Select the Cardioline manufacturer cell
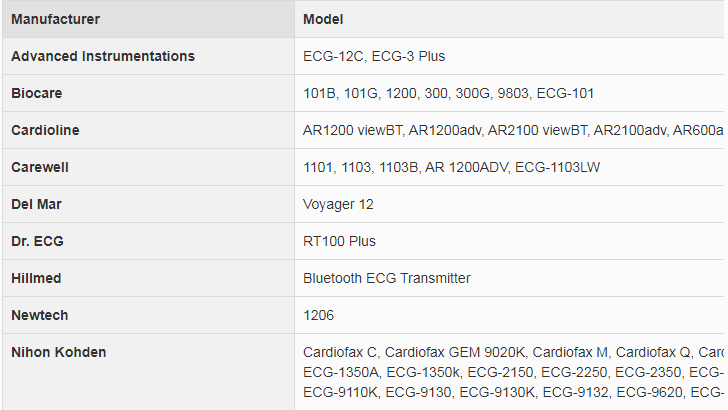The width and height of the screenshot is (728, 410). click(x=45, y=130)
